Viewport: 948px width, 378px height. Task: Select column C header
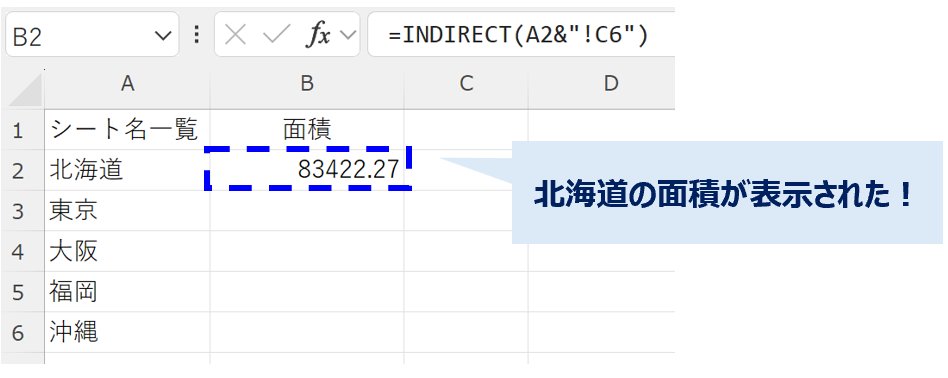click(x=466, y=84)
